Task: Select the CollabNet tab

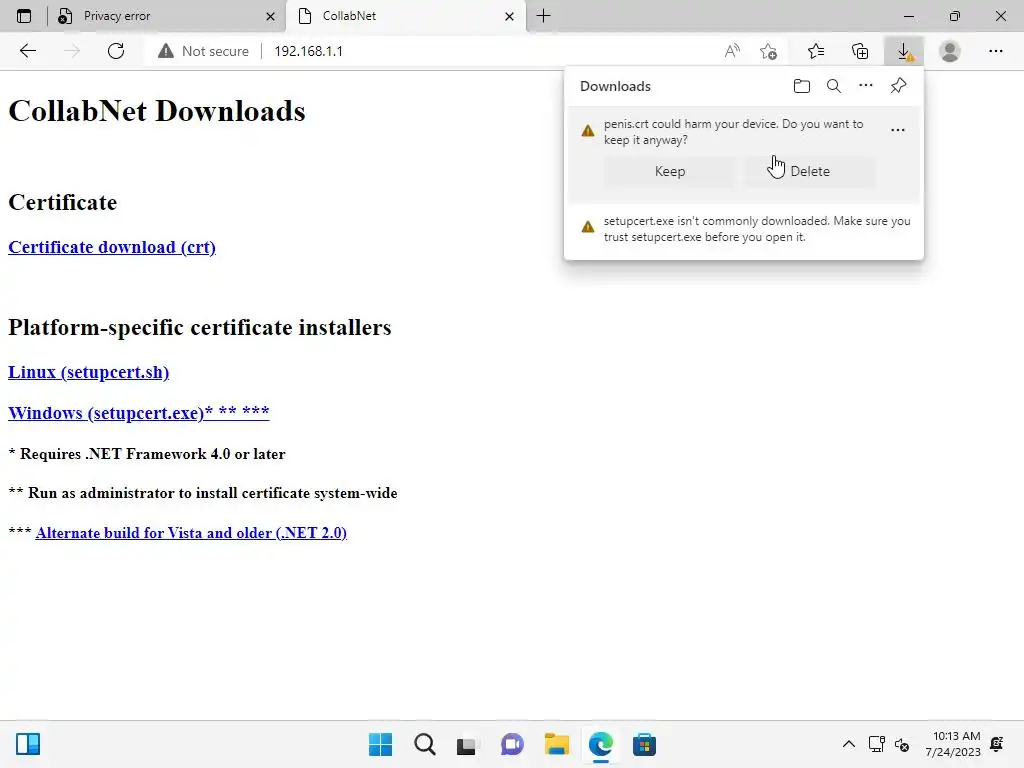Action: (405, 16)
